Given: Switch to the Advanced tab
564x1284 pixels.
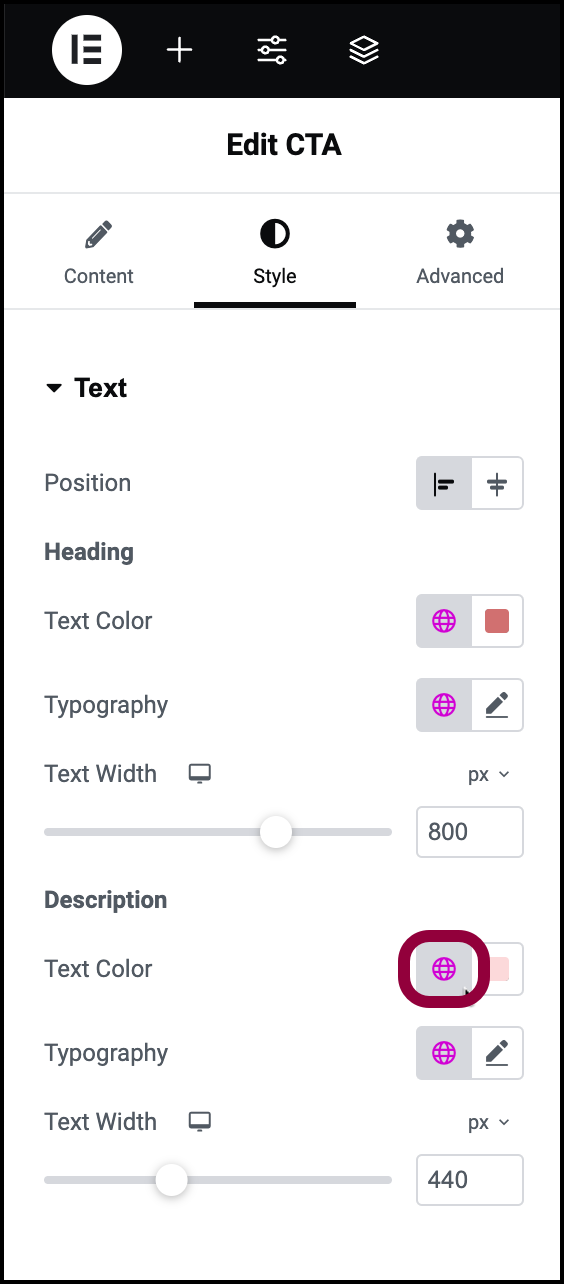Looking at the screenshot, I should click(x=460, y=254).
